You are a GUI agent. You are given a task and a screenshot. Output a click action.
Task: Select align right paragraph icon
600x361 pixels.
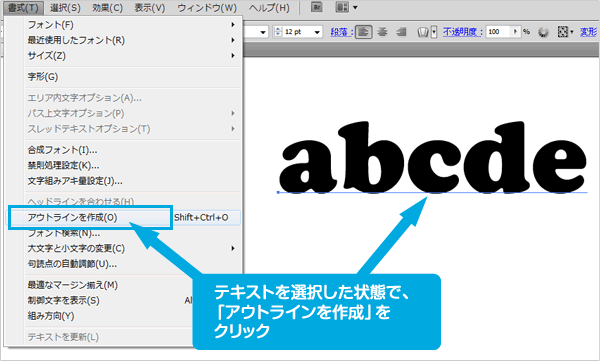click(401, 32)
